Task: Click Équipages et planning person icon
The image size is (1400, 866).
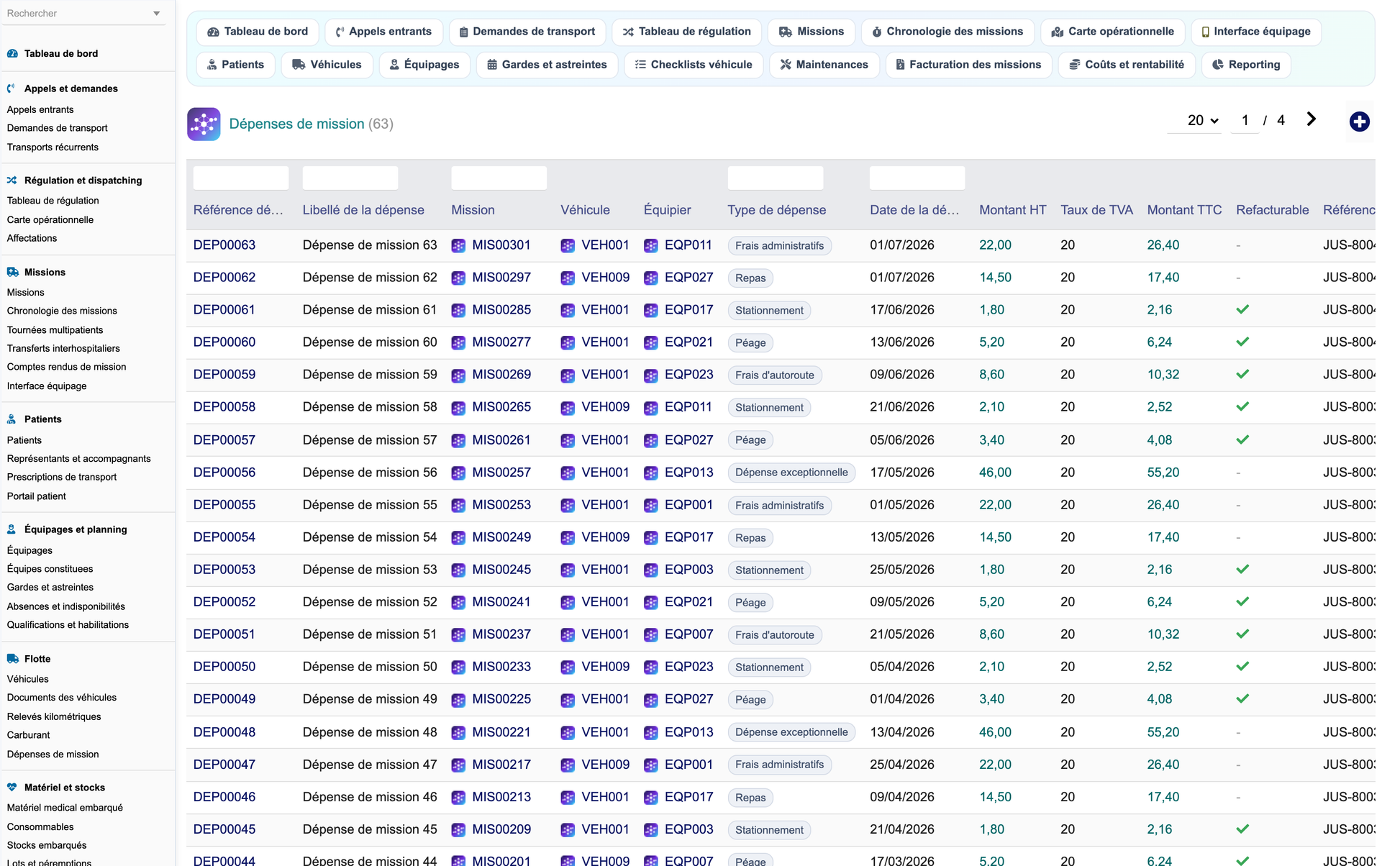Action: click(x=12, y=529)
